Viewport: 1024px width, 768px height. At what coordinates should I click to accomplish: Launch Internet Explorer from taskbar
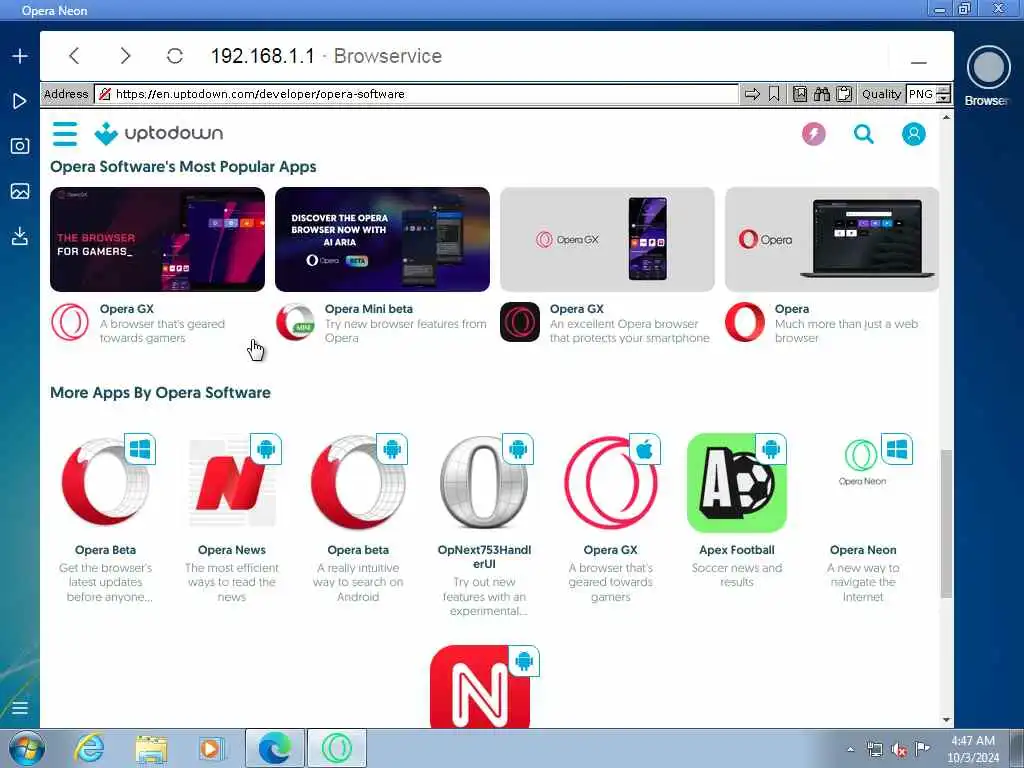pyautogui.click(x=89, y=749)
